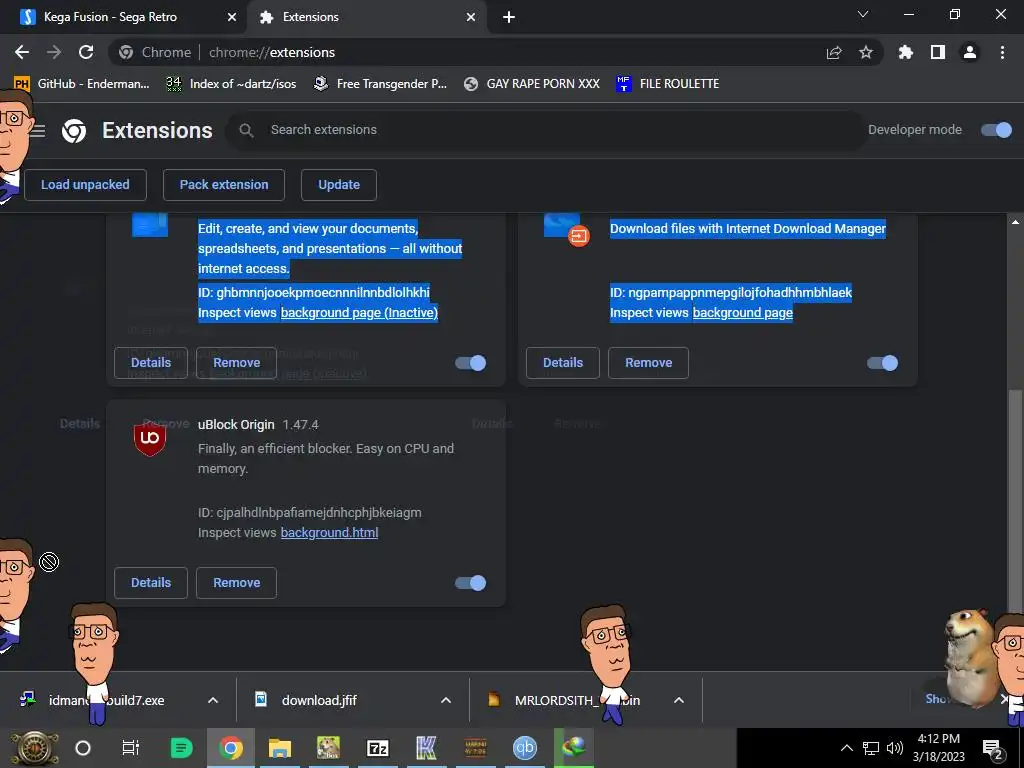Close the Kega Fusion - Sega Retro tab
1024x768 pixels.
[x=232, y=17]
